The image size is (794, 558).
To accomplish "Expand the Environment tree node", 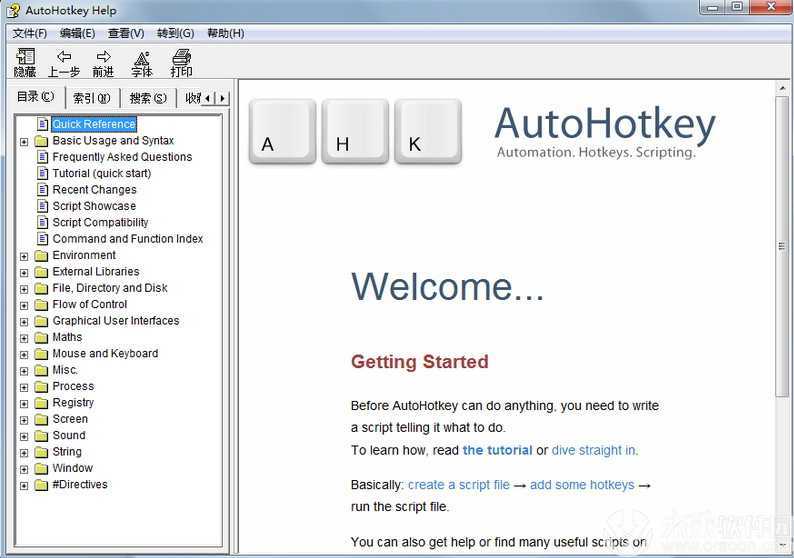I will [x=24, y=256].
